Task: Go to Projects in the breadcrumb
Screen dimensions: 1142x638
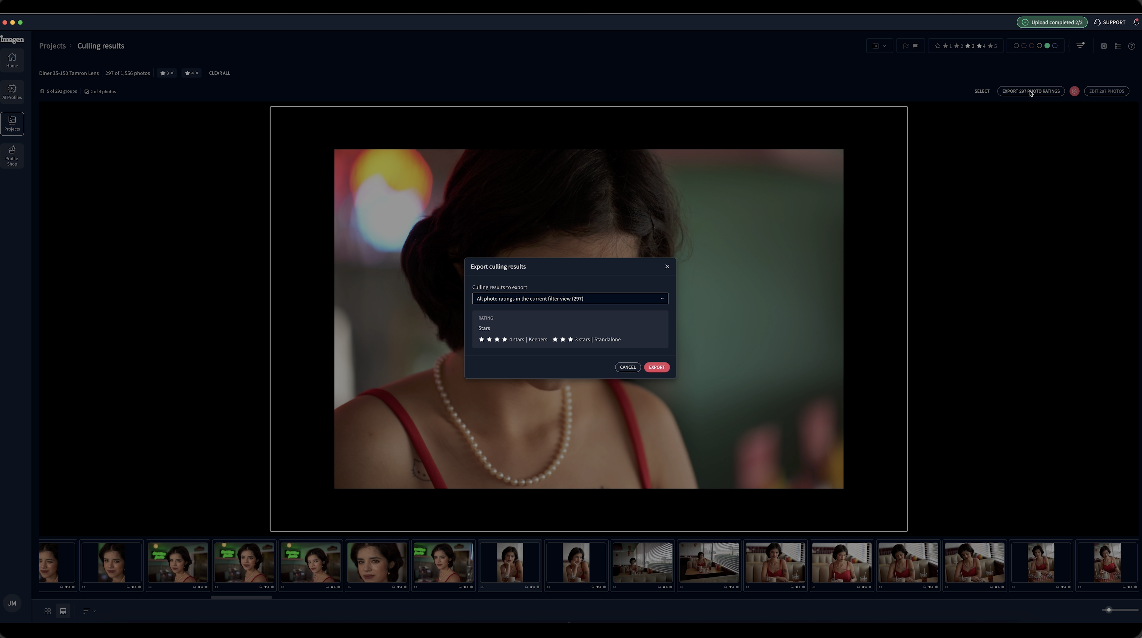Action: pos(52,46)
